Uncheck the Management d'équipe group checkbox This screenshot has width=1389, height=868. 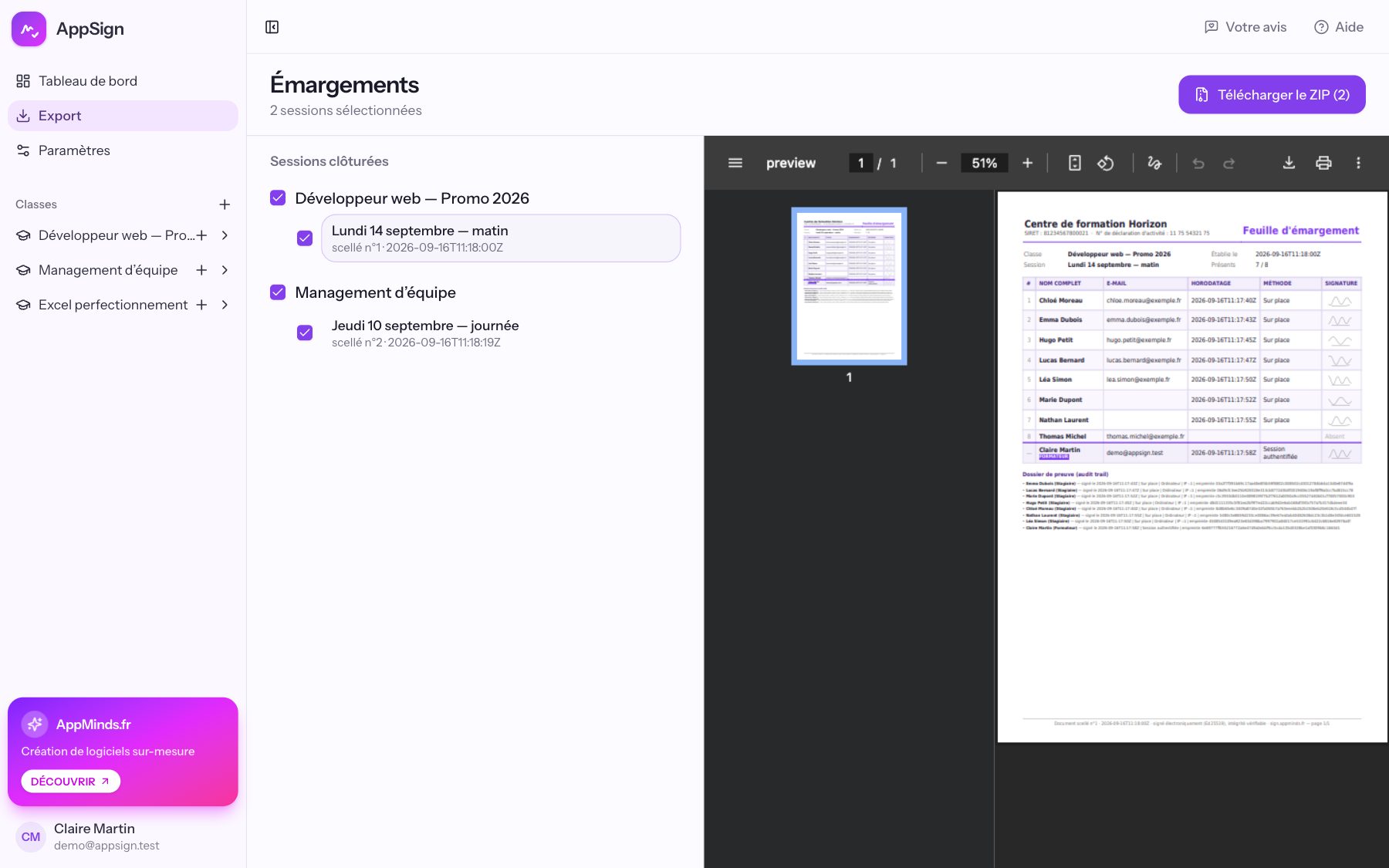pos(278,292)
